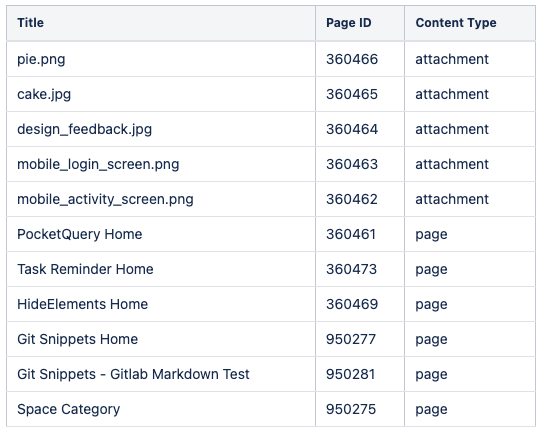Click the Title column header
The image size is (536, 432).
[30, 23]
